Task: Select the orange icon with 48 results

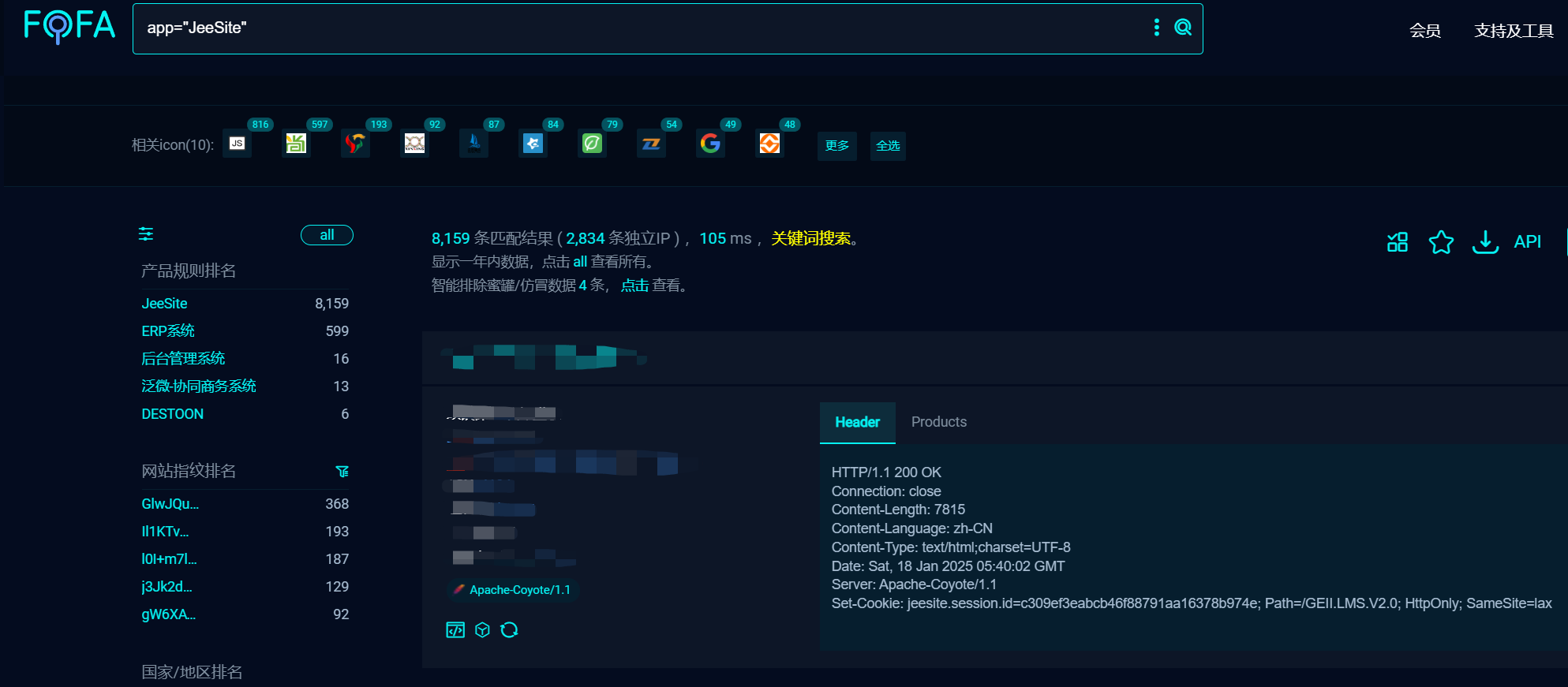Action: pos(769,144)
